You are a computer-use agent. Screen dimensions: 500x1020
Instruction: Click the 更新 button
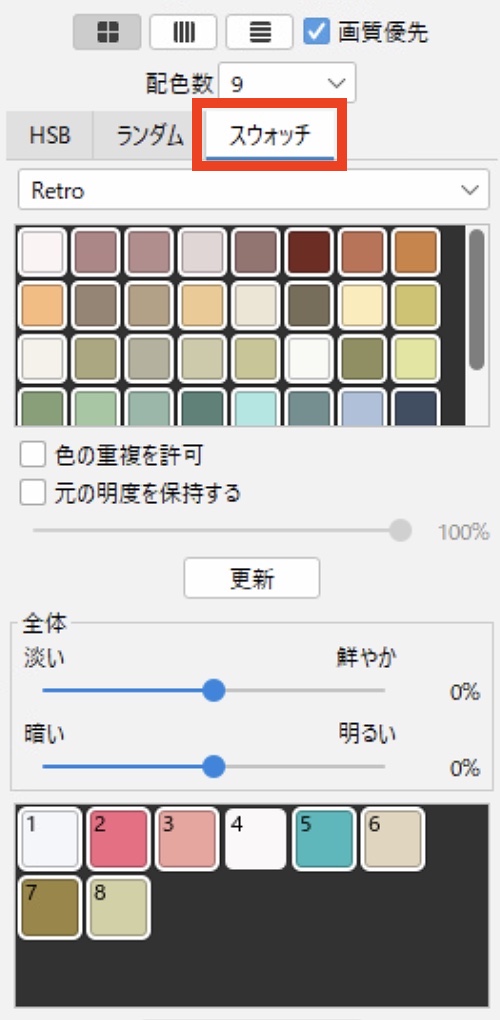click(252, 578)
